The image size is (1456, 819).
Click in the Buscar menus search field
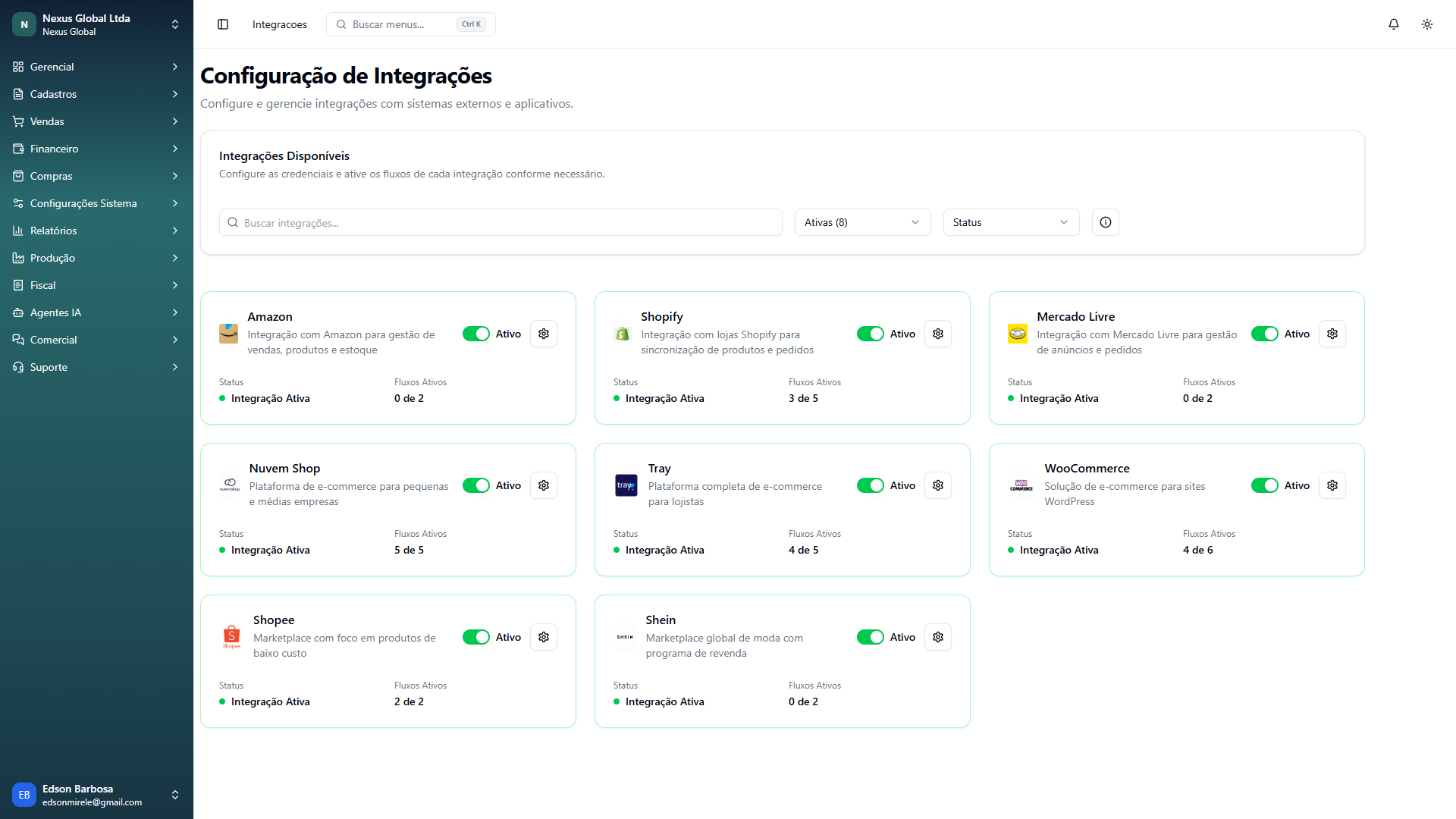[x=411, y=24]
